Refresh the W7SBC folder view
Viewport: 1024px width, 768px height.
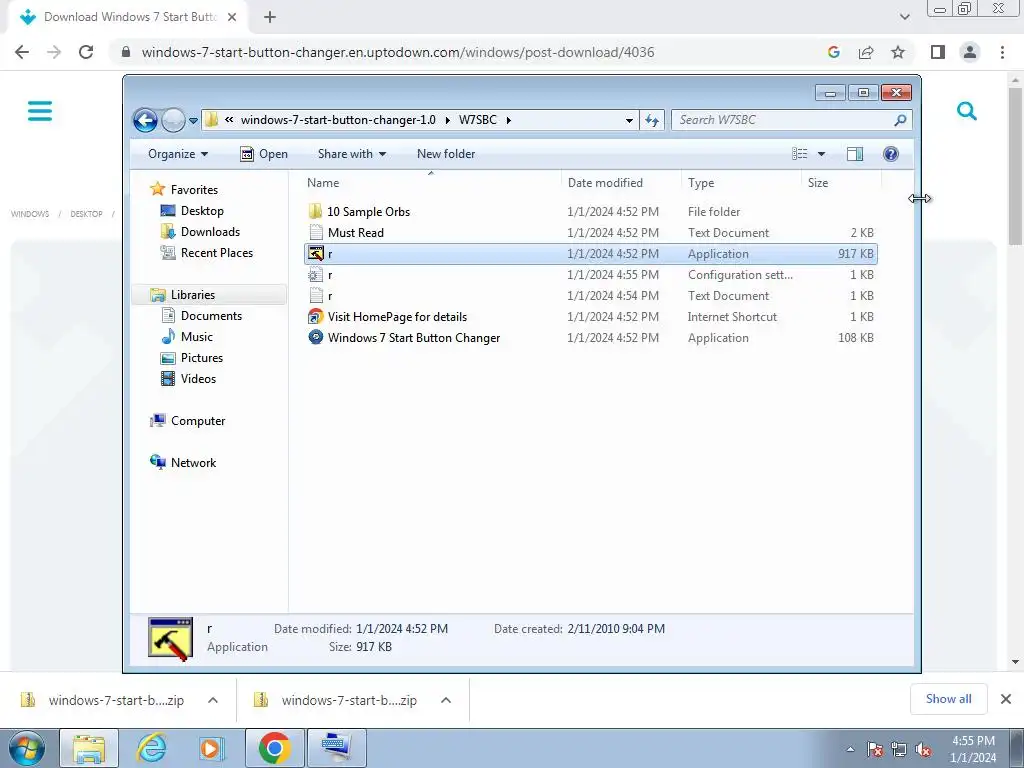coord(652,120)
